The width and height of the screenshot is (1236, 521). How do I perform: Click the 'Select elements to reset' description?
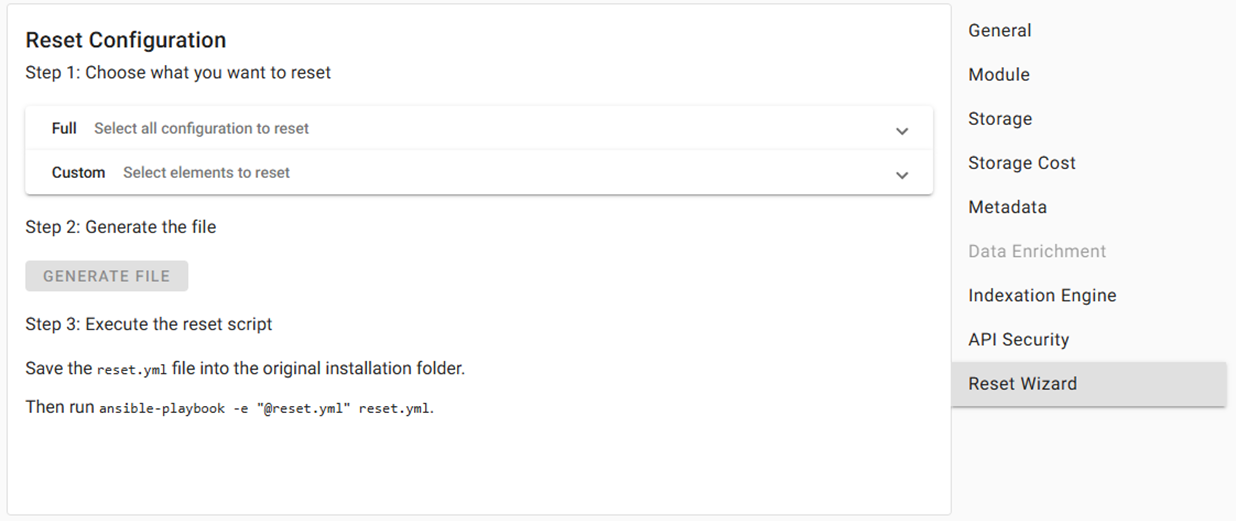[206, 173]
